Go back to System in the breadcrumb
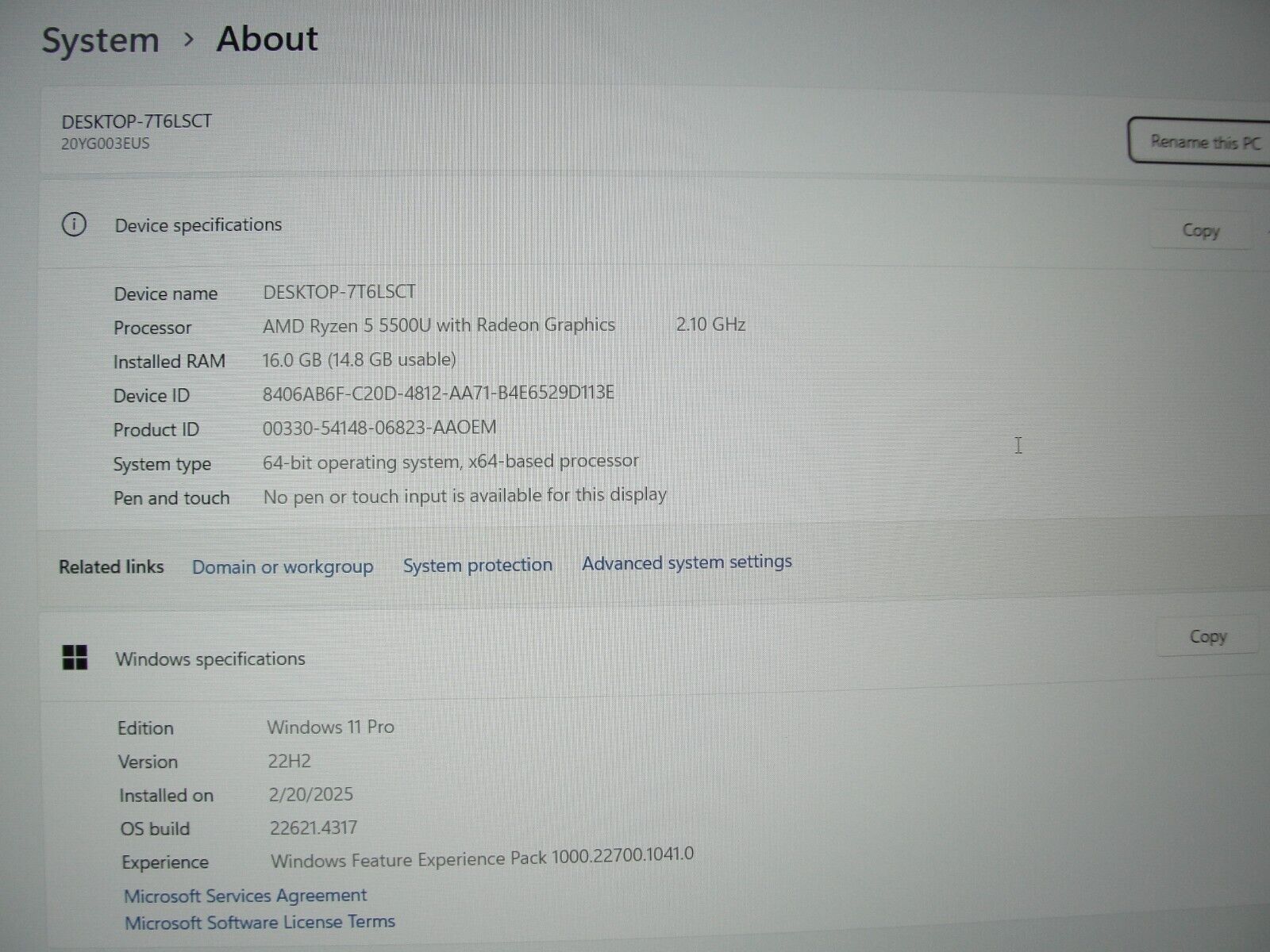This screenshot has width=1270, height=952. coord(100,40)
